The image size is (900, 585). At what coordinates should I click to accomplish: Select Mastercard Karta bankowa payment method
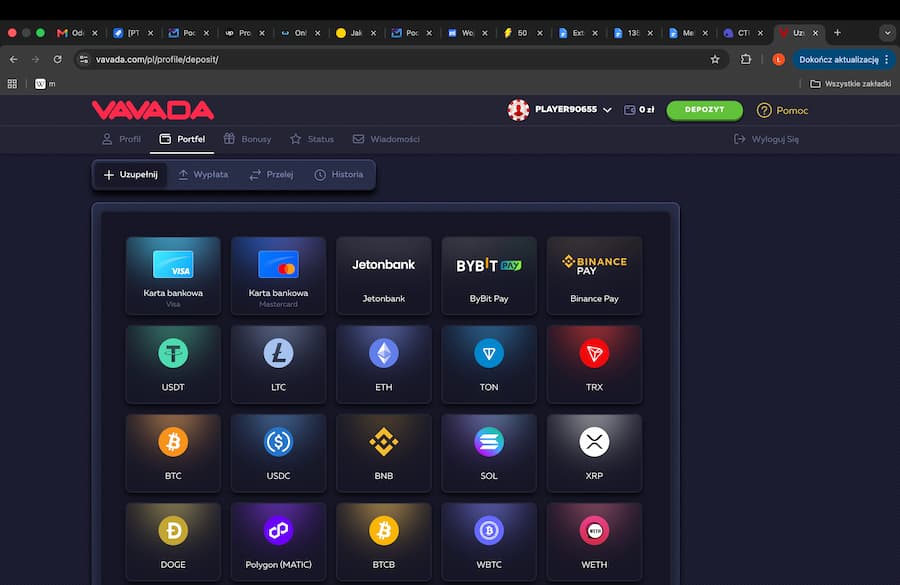point(278,276)
